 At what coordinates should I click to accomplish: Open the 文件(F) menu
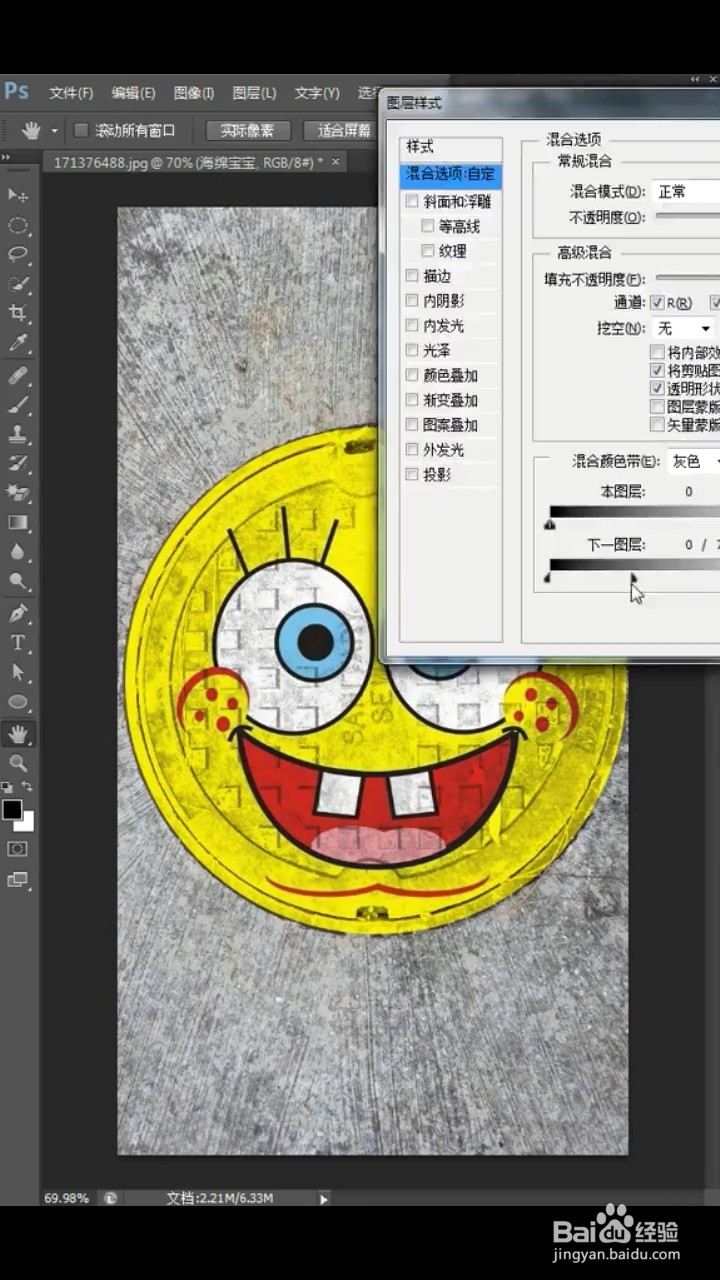click(71, 93)
